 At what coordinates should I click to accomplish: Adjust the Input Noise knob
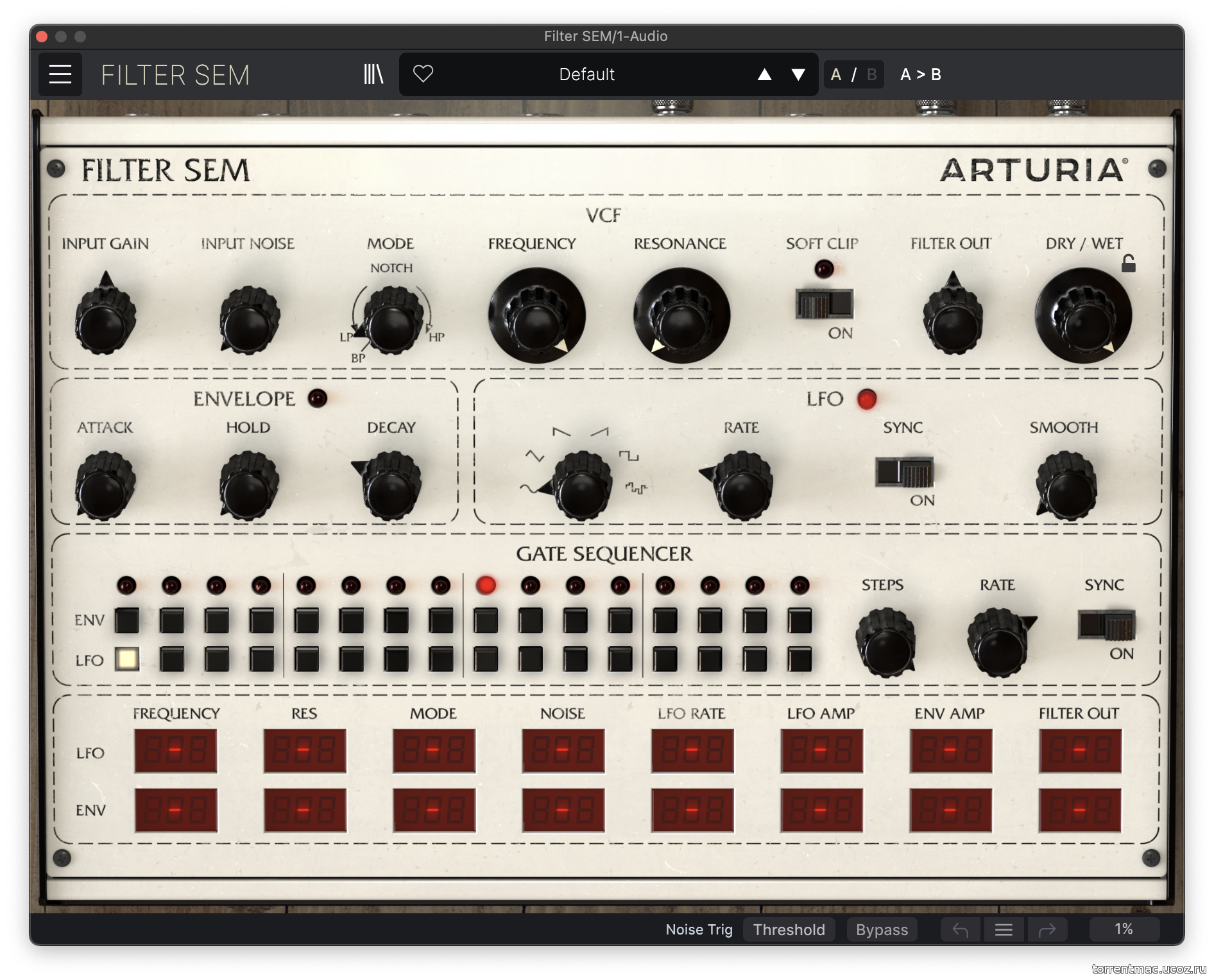249,319
